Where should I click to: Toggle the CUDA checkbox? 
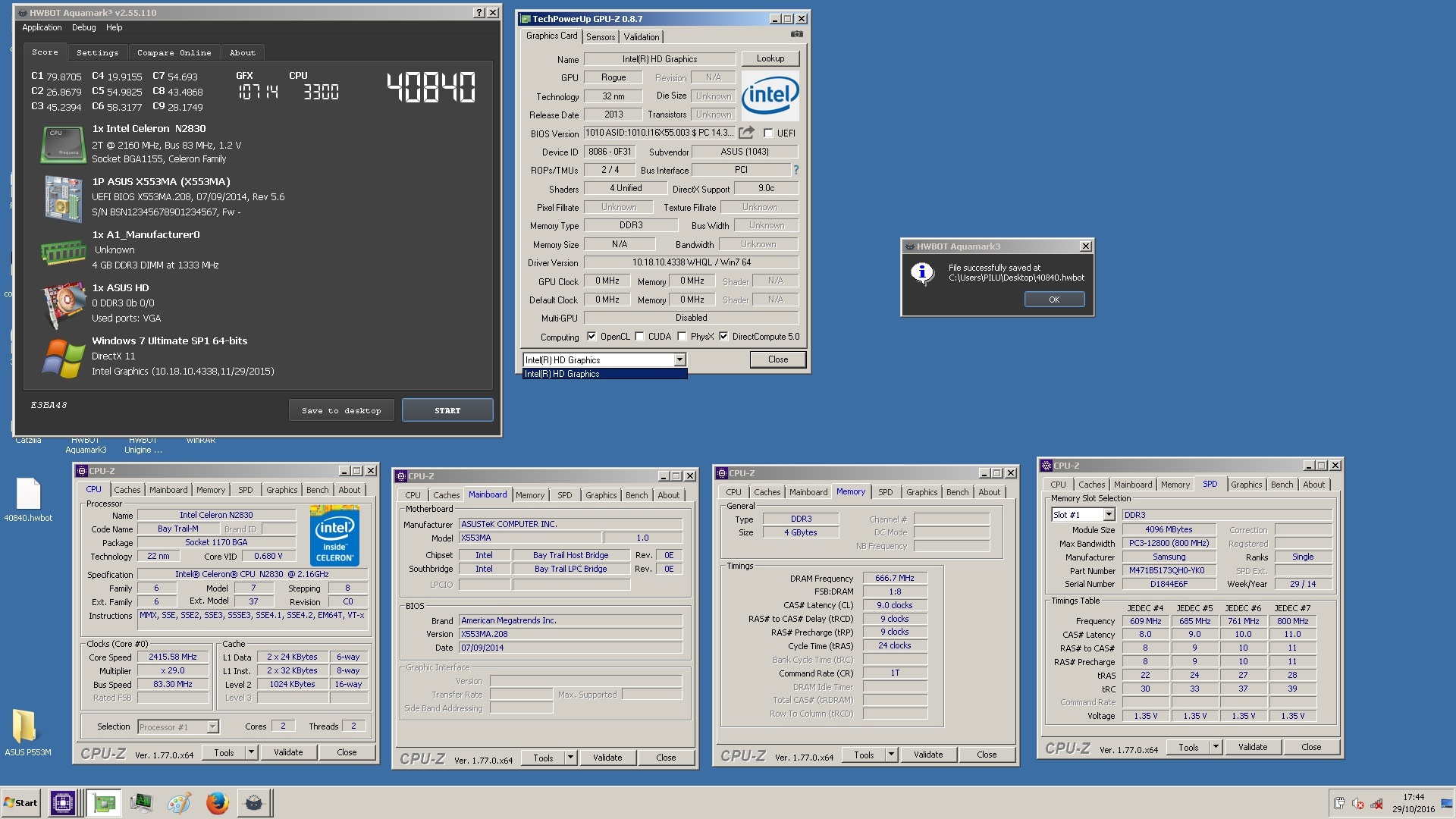[639, 337]
